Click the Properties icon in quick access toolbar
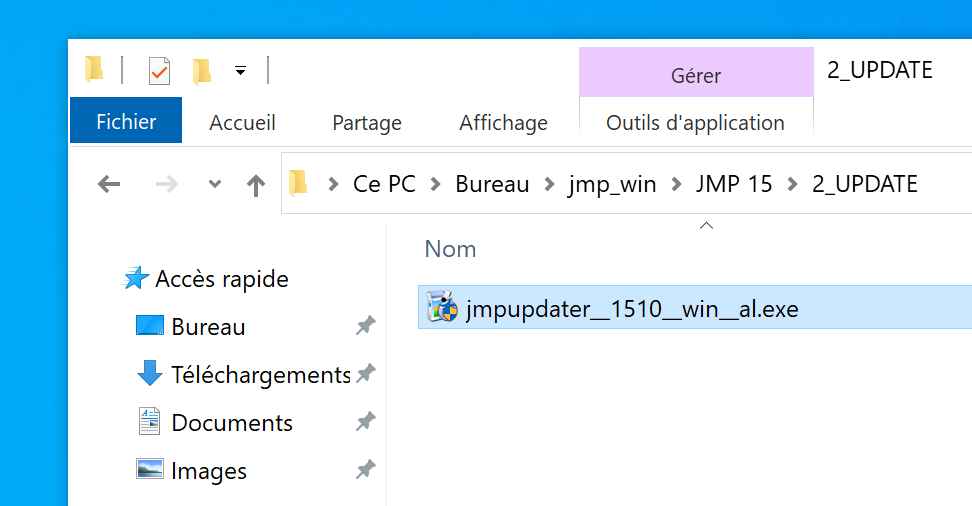The height and width of the screenshot is (506, 972). click(159, 70)
